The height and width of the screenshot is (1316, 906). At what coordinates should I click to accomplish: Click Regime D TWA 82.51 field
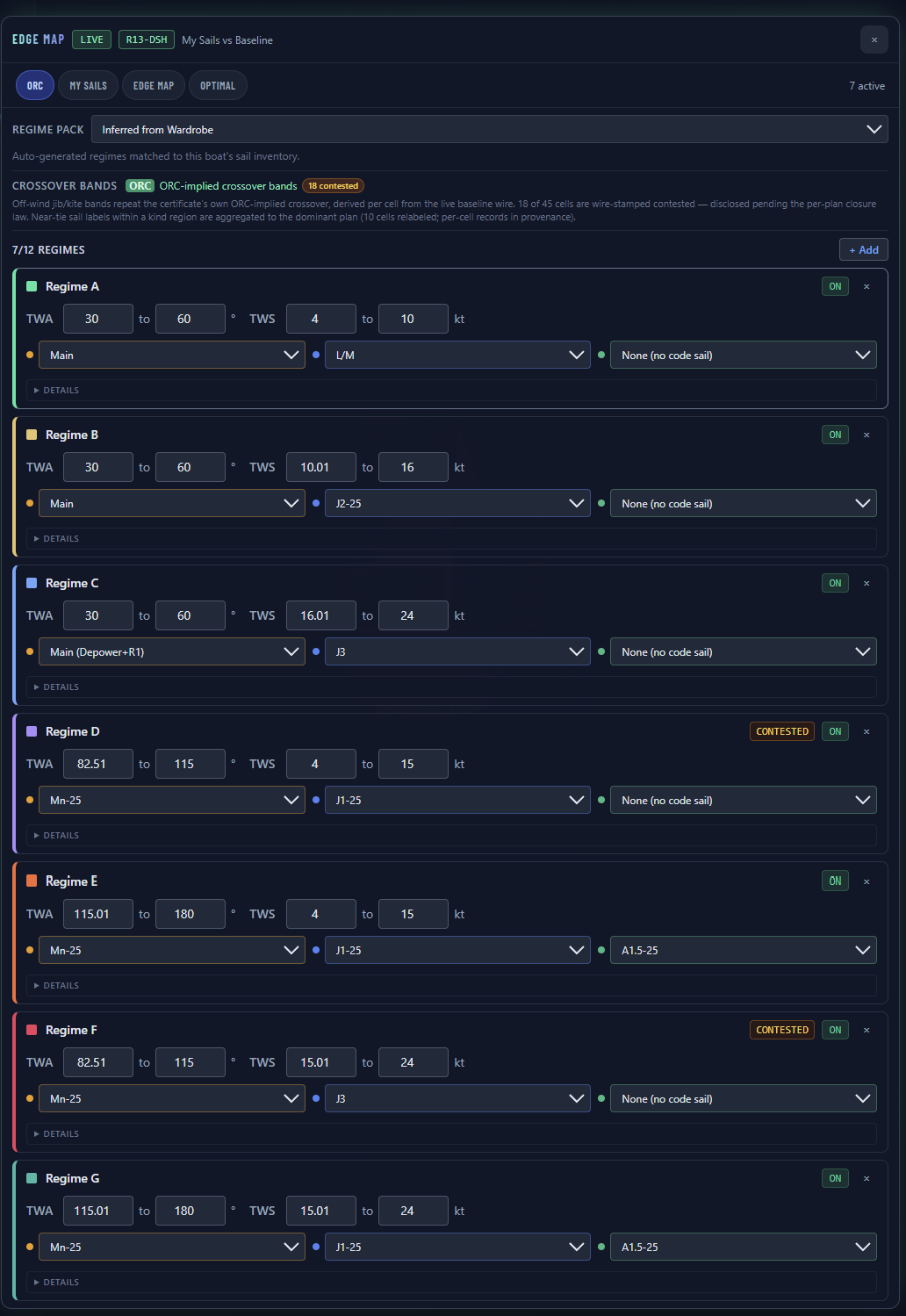tap(98, 764)
